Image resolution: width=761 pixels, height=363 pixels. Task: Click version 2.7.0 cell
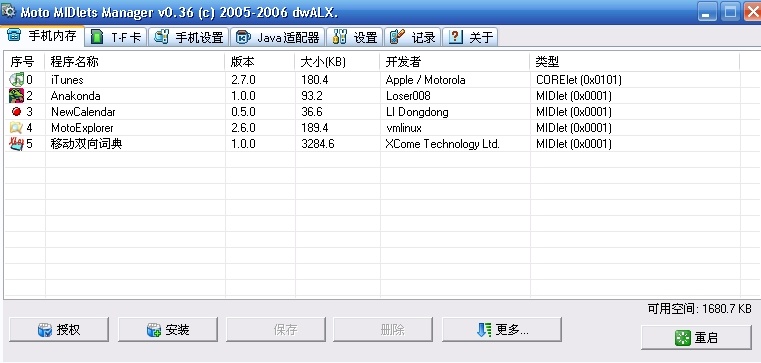pyautogui.click(x=243, y=80)
